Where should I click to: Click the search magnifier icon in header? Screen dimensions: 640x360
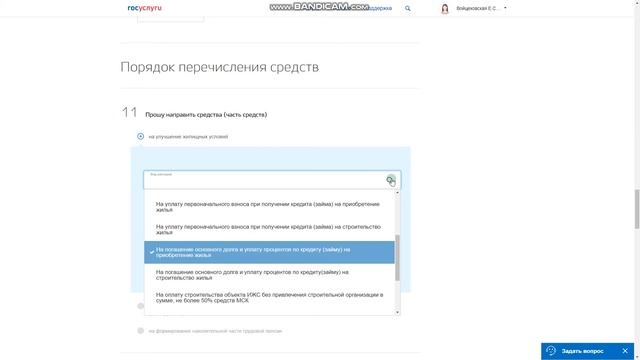(x=407, y=8)
